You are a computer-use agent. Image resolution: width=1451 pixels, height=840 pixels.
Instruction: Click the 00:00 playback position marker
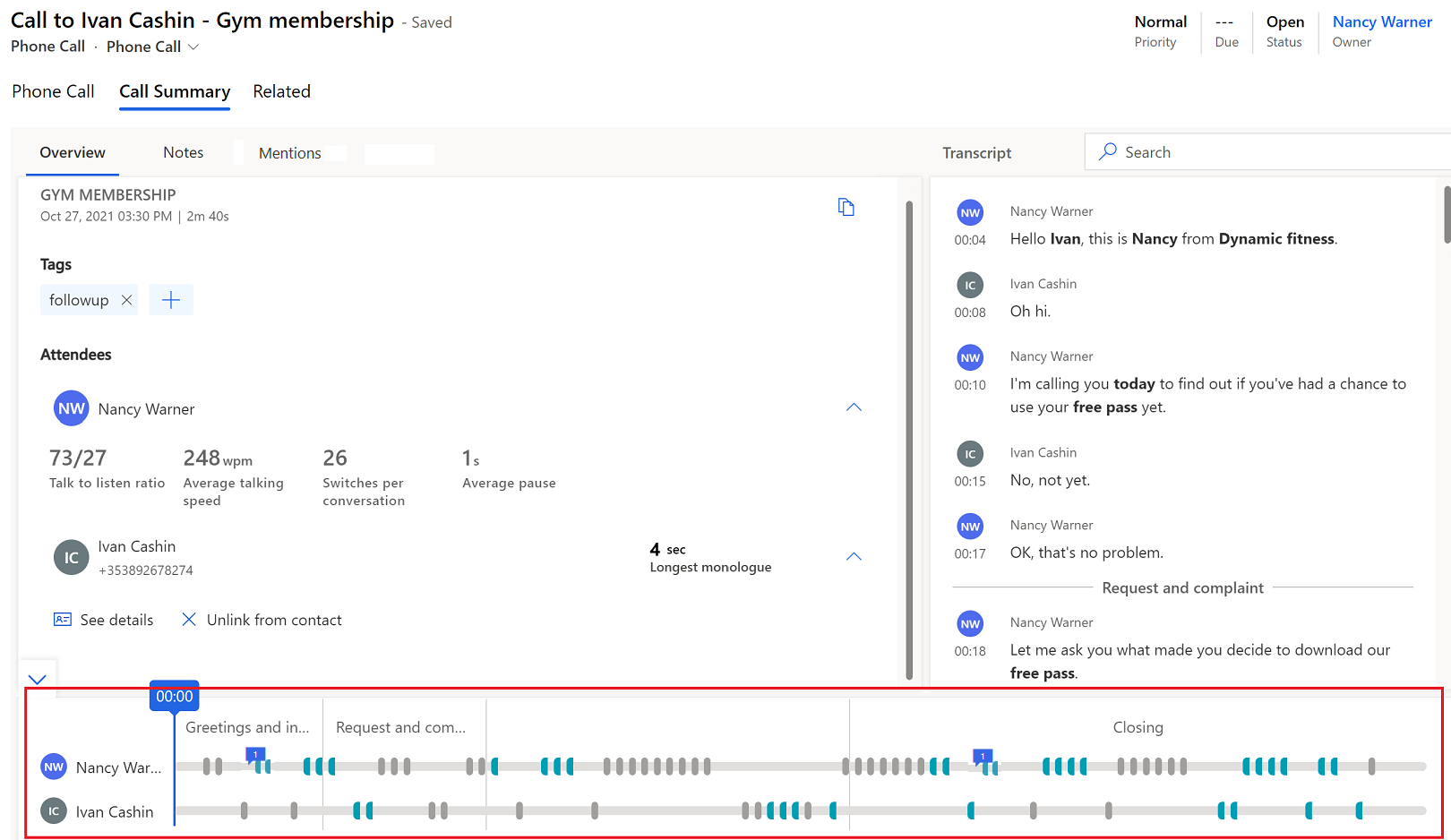pyautogui.click(x=174, y=696)
